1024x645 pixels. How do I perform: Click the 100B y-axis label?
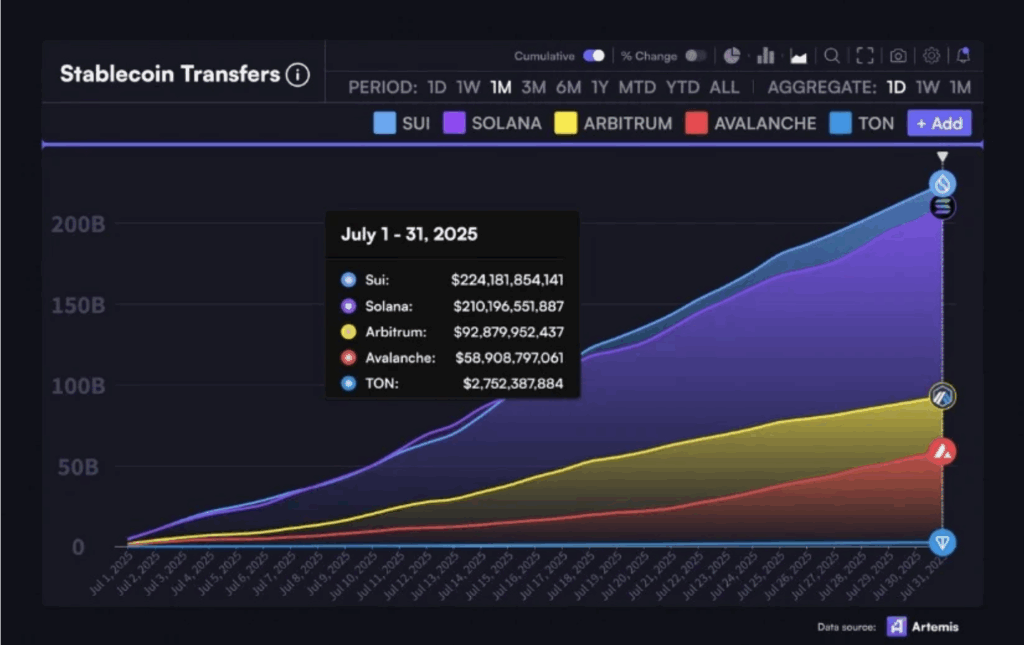78,386
